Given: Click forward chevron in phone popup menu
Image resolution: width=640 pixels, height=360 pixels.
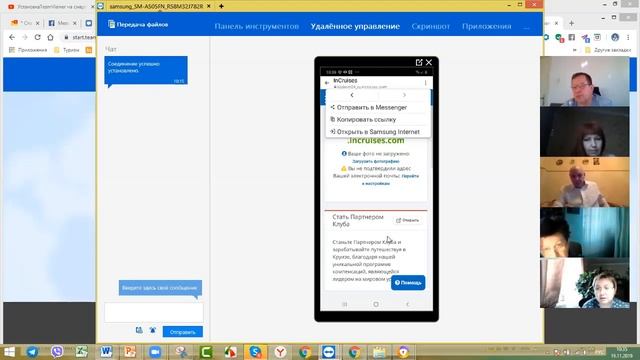Looking at the screenshot, I should pos(404,95).
